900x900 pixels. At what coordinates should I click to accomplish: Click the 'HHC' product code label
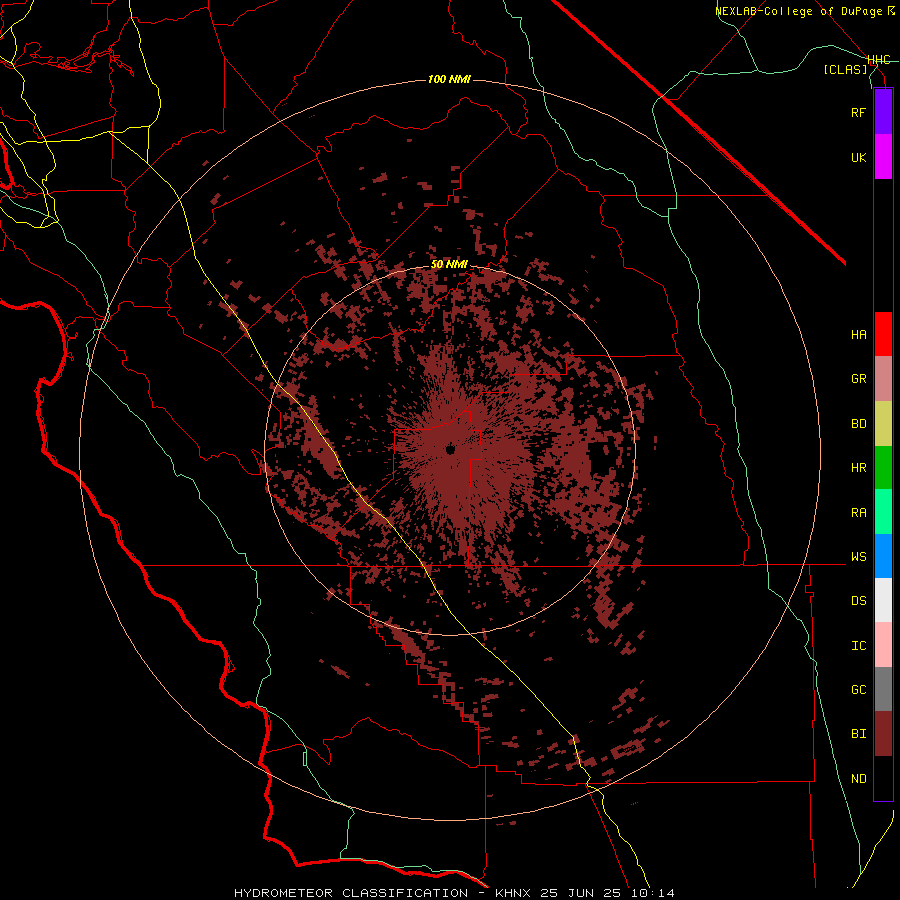coord(879,60)
